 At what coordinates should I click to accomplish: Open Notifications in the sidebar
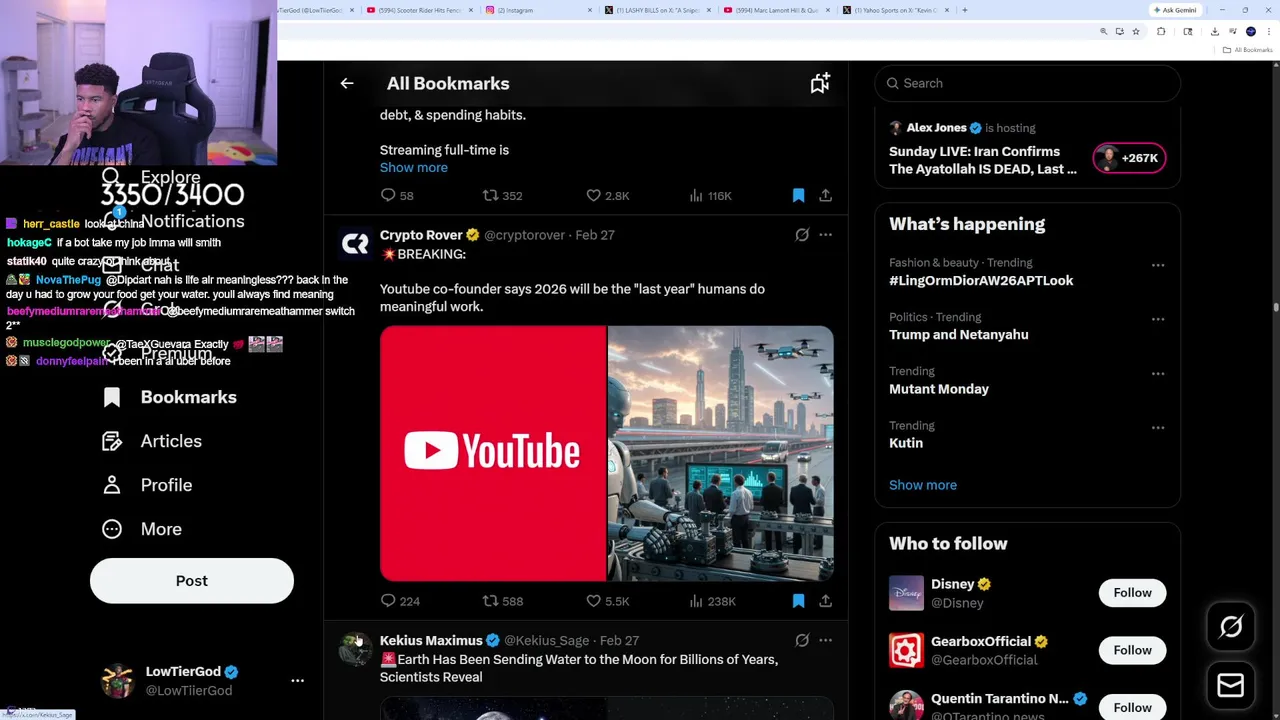point(174,221)
